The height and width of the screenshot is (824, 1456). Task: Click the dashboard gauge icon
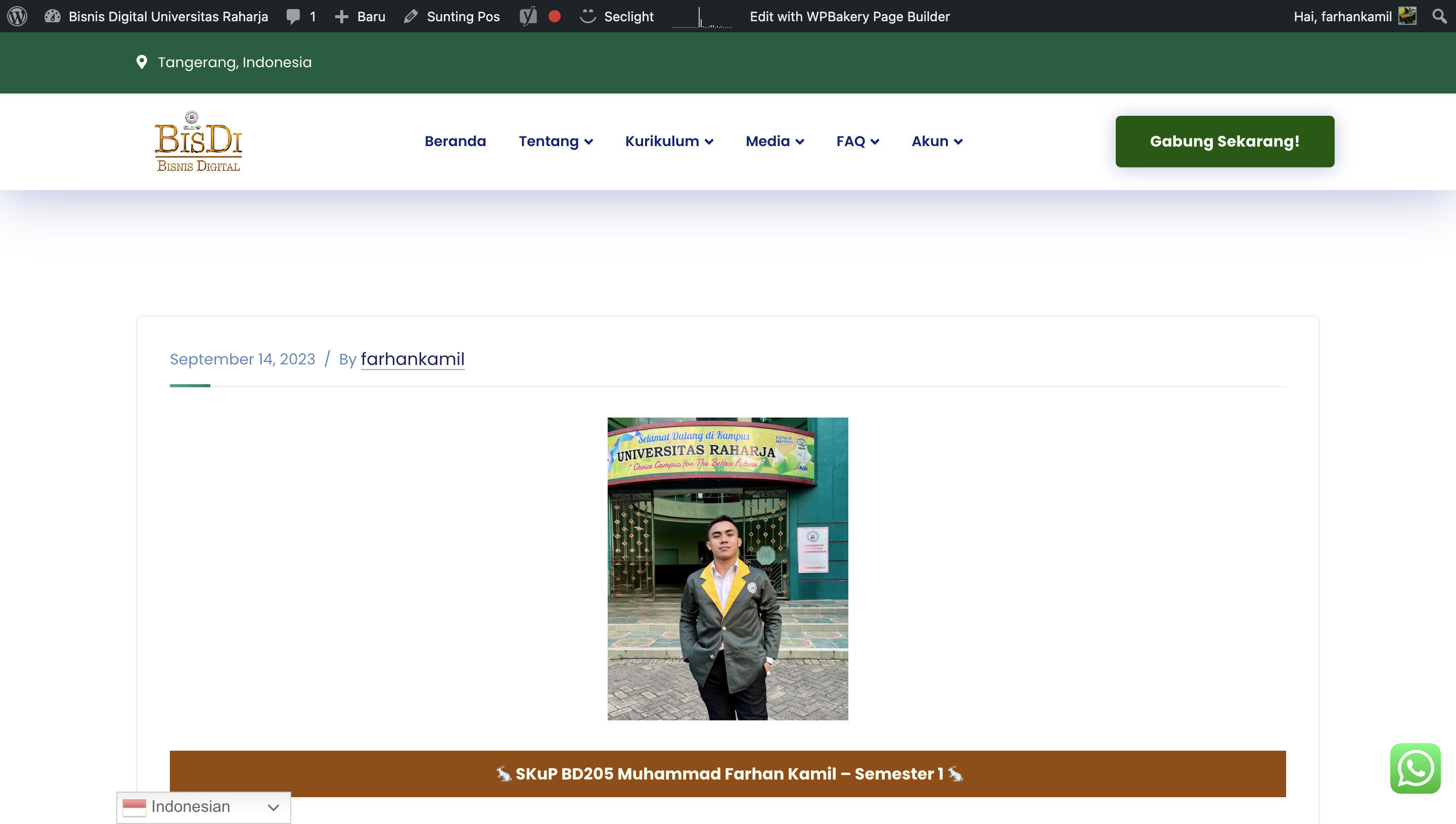pos(53,16)
